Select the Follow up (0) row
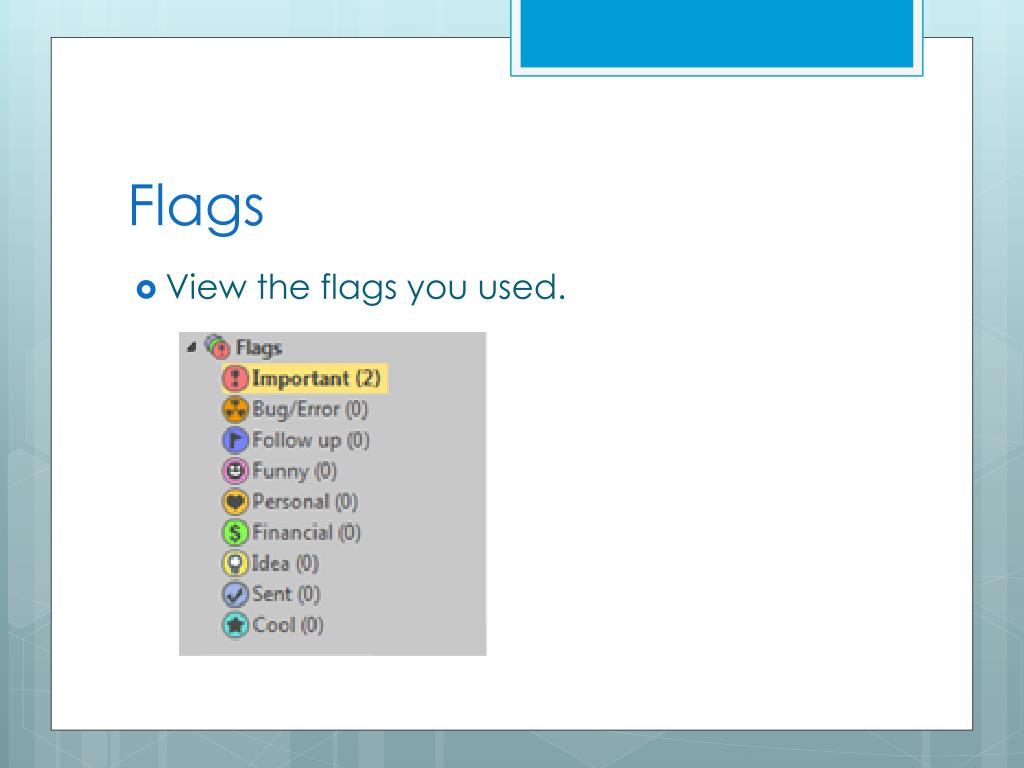Viewport: 1024px width, 768px height. coord(296,440)
